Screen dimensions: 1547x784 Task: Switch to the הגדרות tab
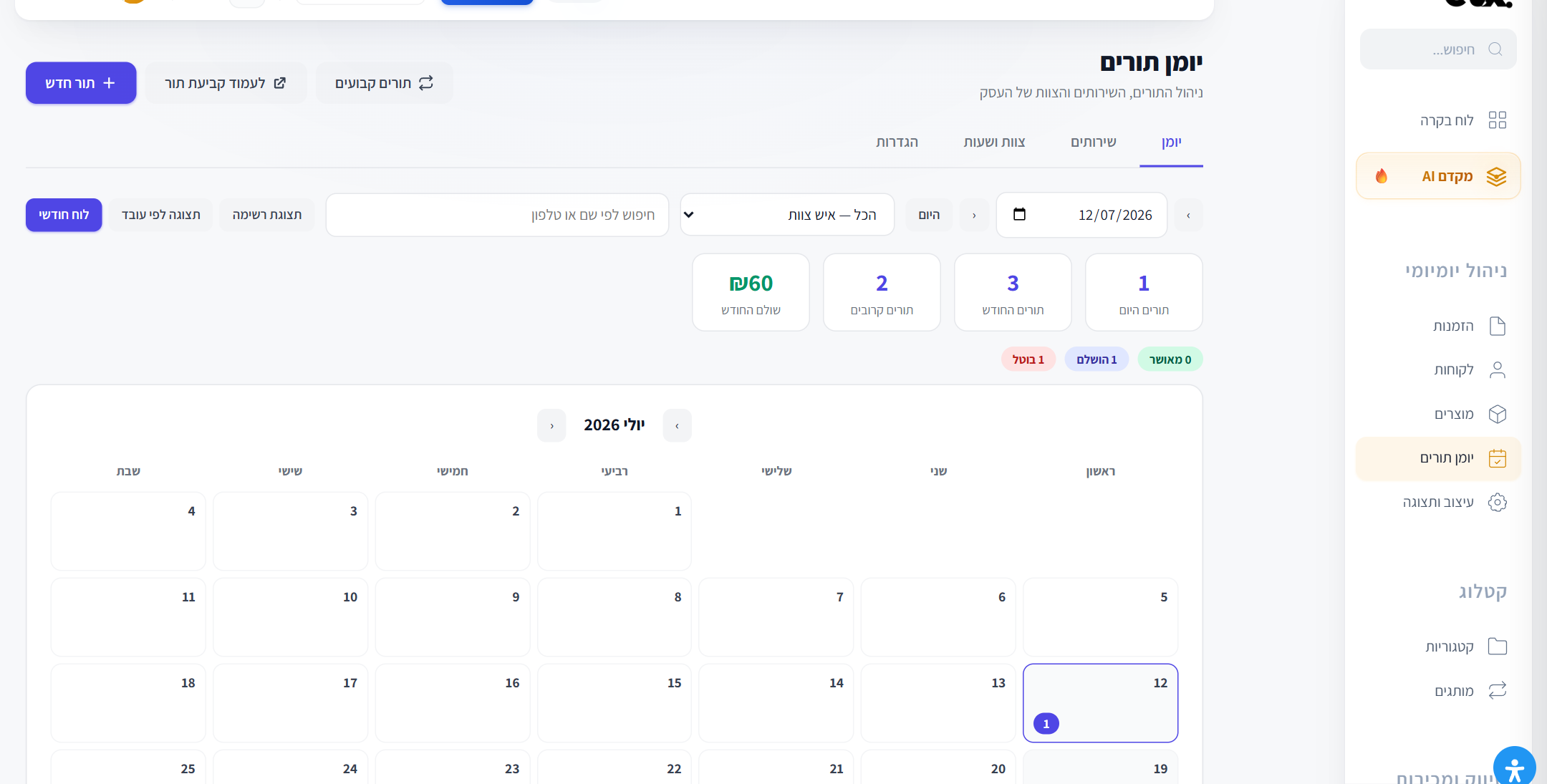tap(897, 142)
